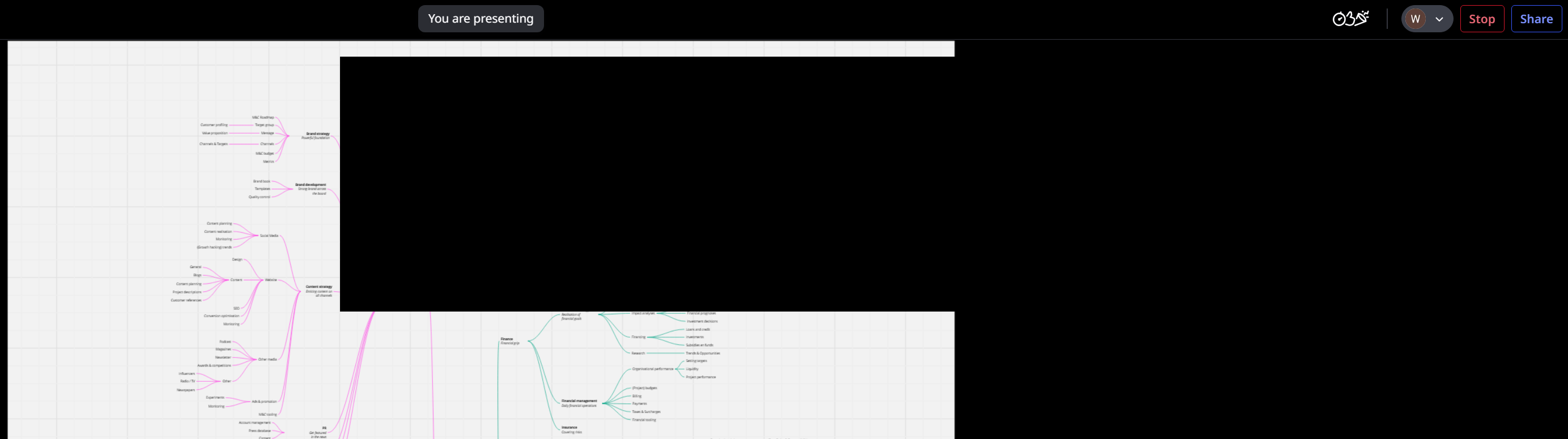Click the 'Taxes & Surcharges' node
This screenshot has width=1568, height=439.
click(x=647, y=412)
